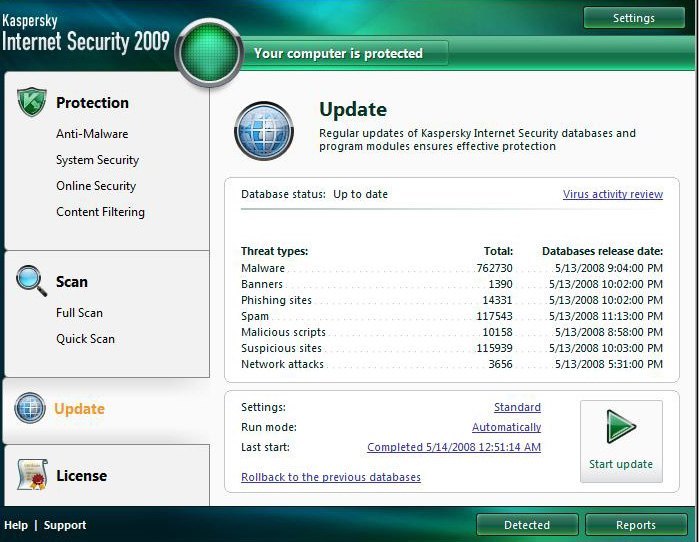Open the Settings button at top

pos(634,18)
